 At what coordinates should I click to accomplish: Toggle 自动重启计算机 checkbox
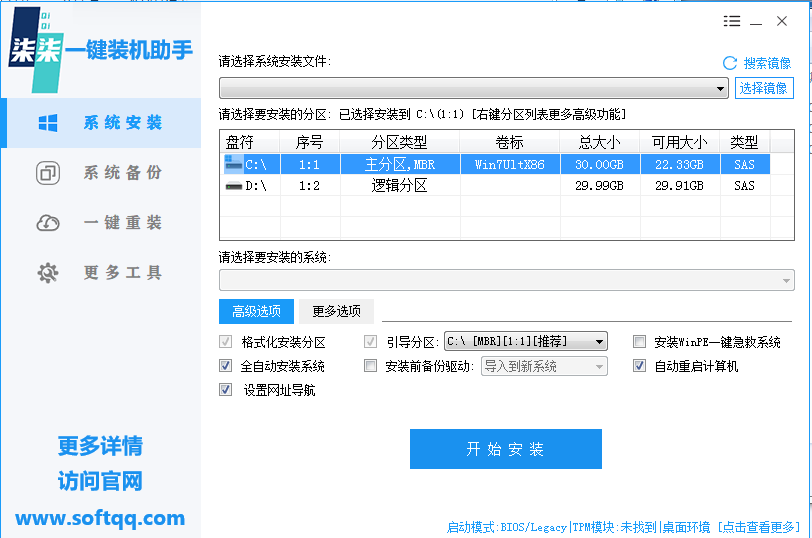[640, 366]
